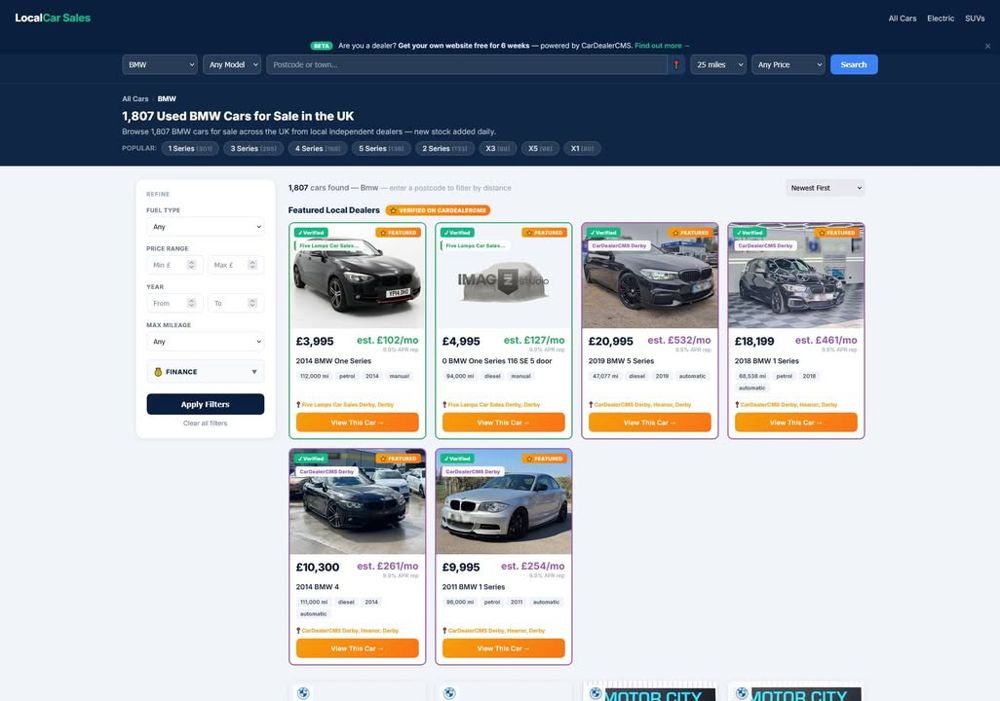Select the X5 popular chip
Screen dimensions: 1000x701
540,149
